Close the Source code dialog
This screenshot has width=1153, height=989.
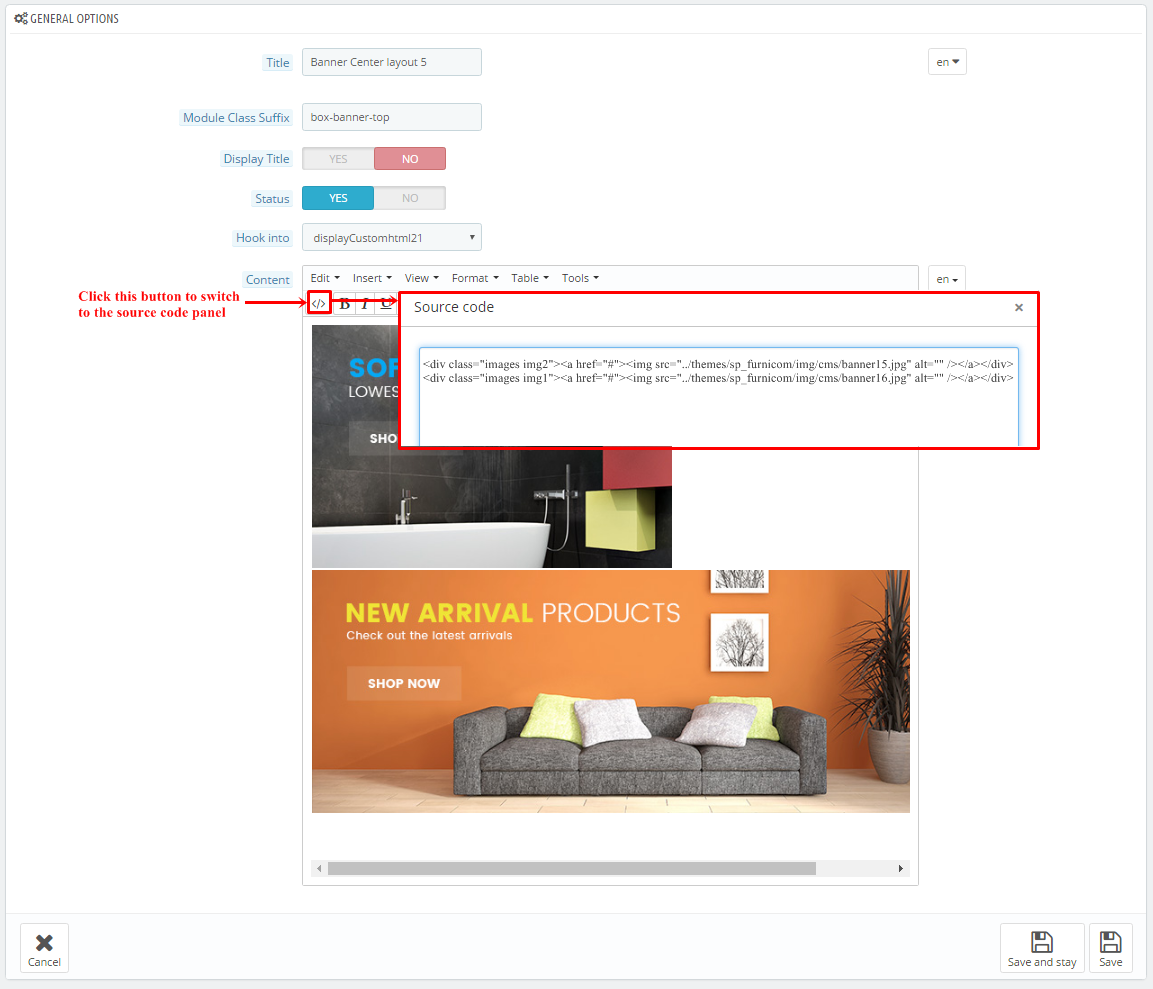click(x=1018, y=307)
